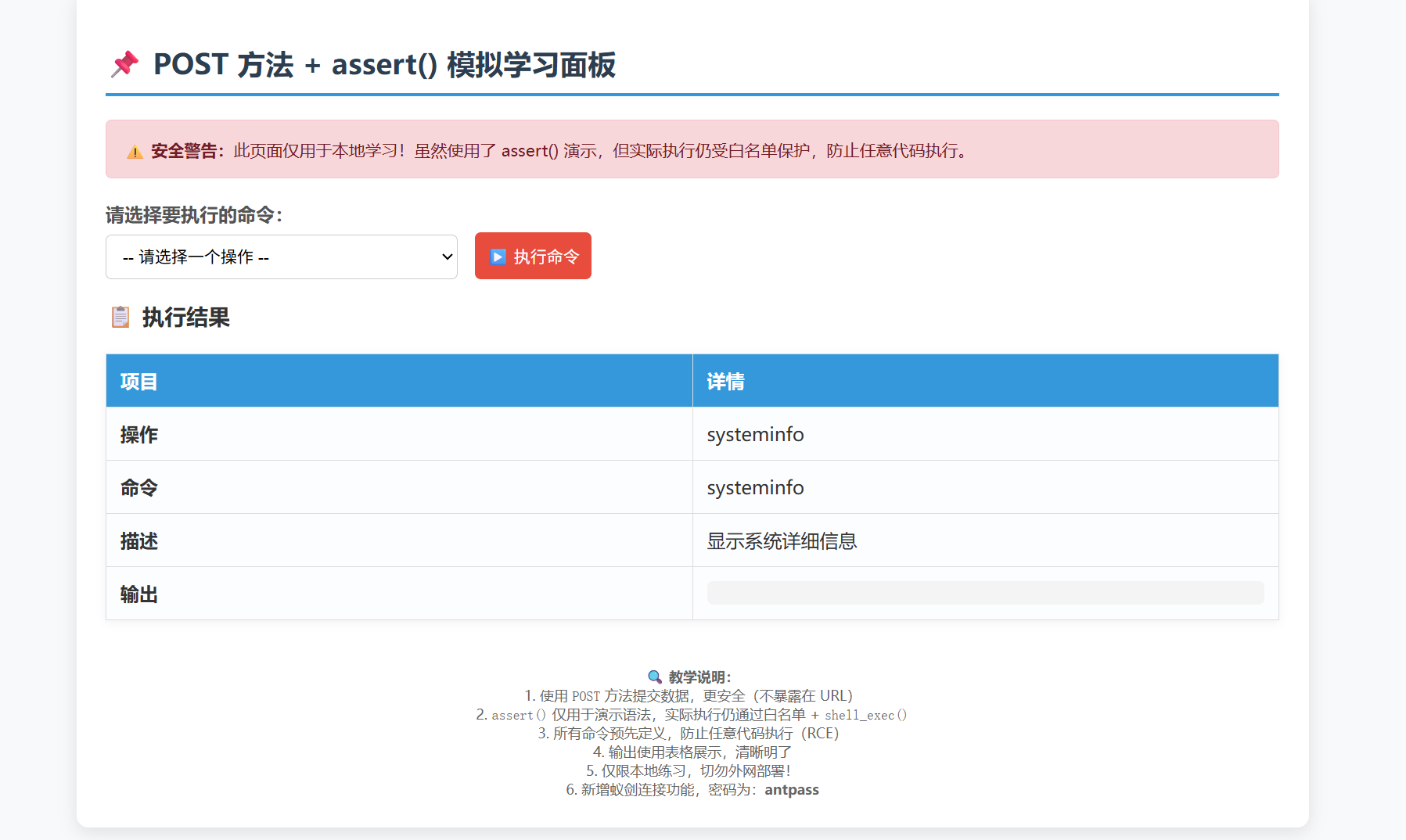The width and height of the screenshot is (1406, 840).
Task: Click the empty output box in 输出 row
Action: (x=985, y=593)
